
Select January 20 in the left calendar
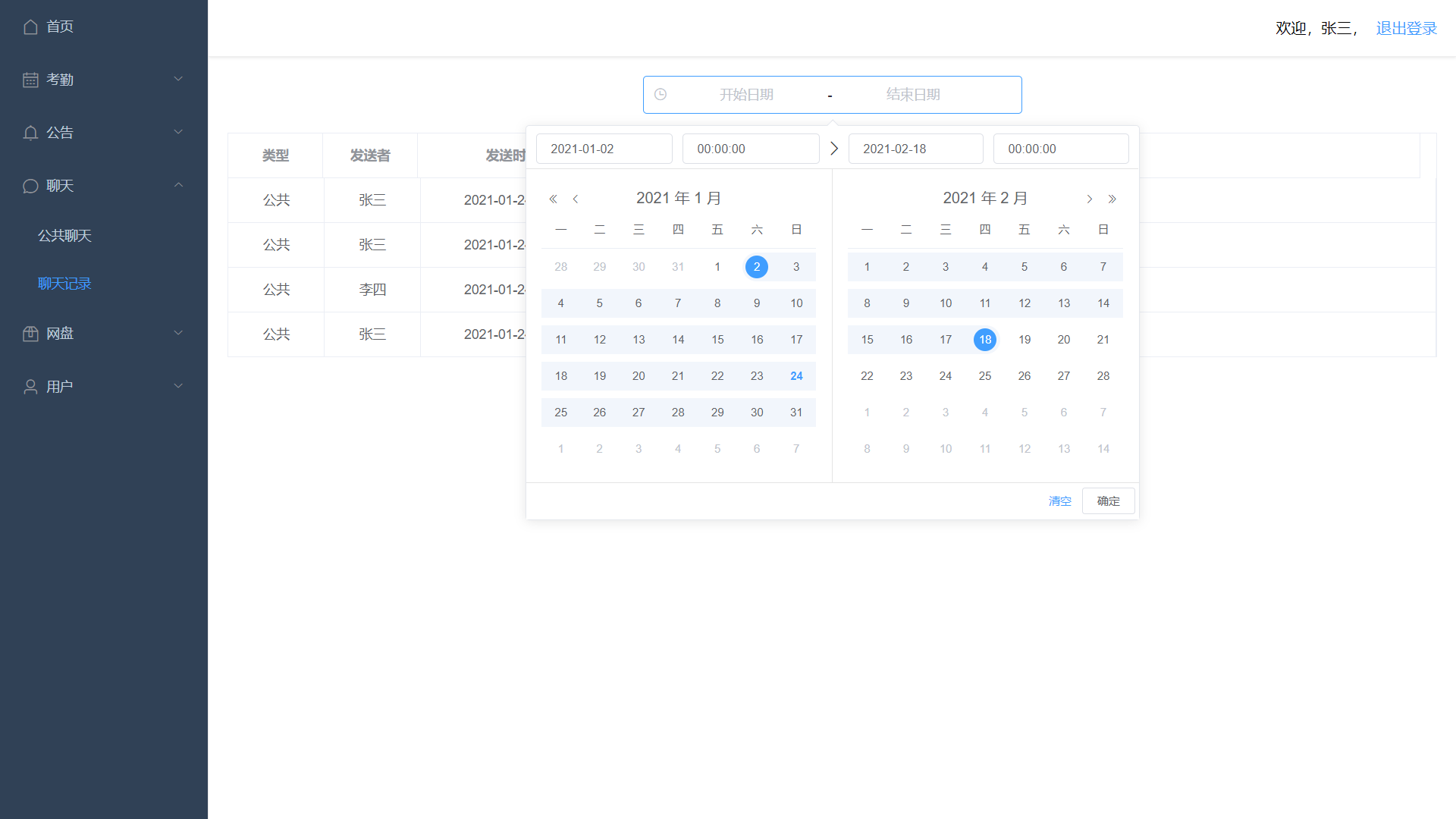(x=639, y=376)
